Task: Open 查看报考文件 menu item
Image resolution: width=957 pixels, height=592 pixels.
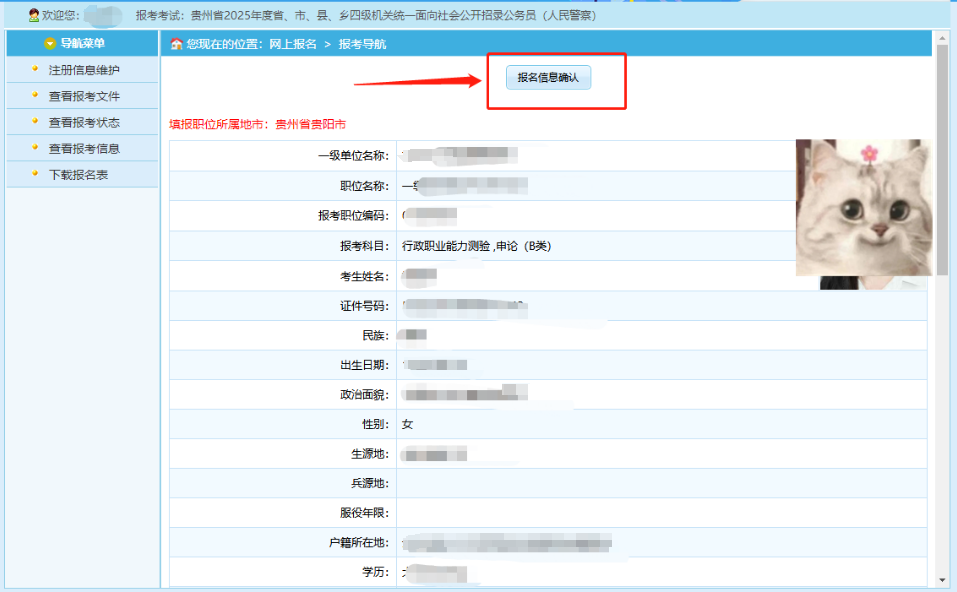Action: pyautogui.click(x=84, y=96)
